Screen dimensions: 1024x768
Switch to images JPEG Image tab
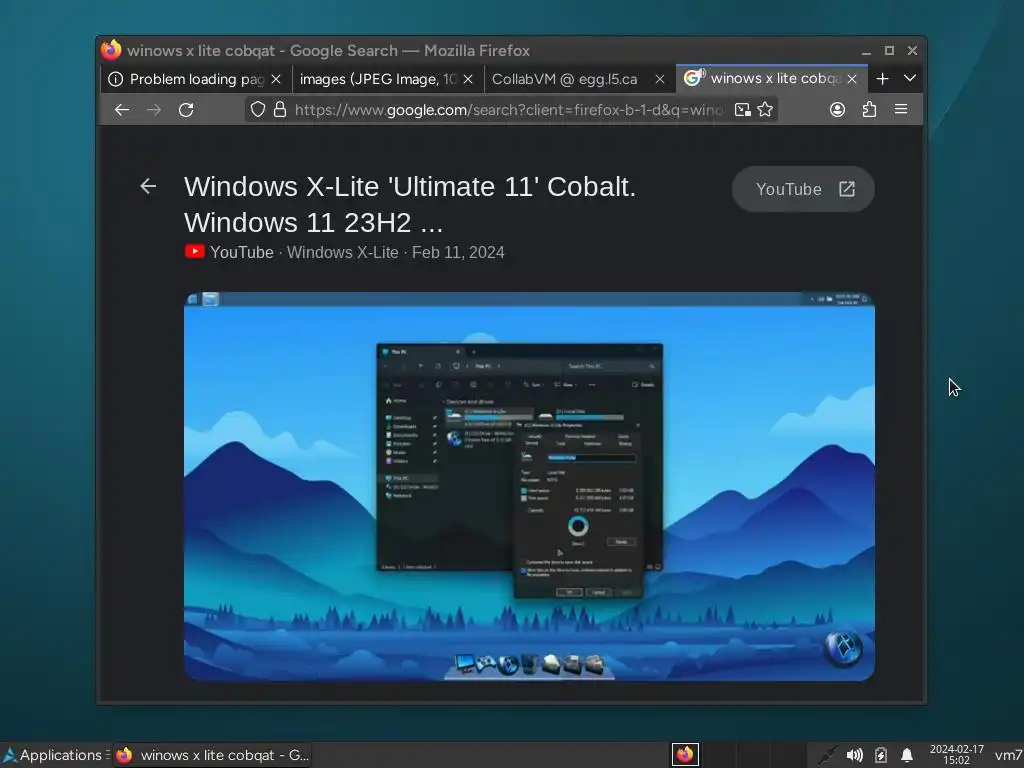pyautogui.click(x=388, y=79)
